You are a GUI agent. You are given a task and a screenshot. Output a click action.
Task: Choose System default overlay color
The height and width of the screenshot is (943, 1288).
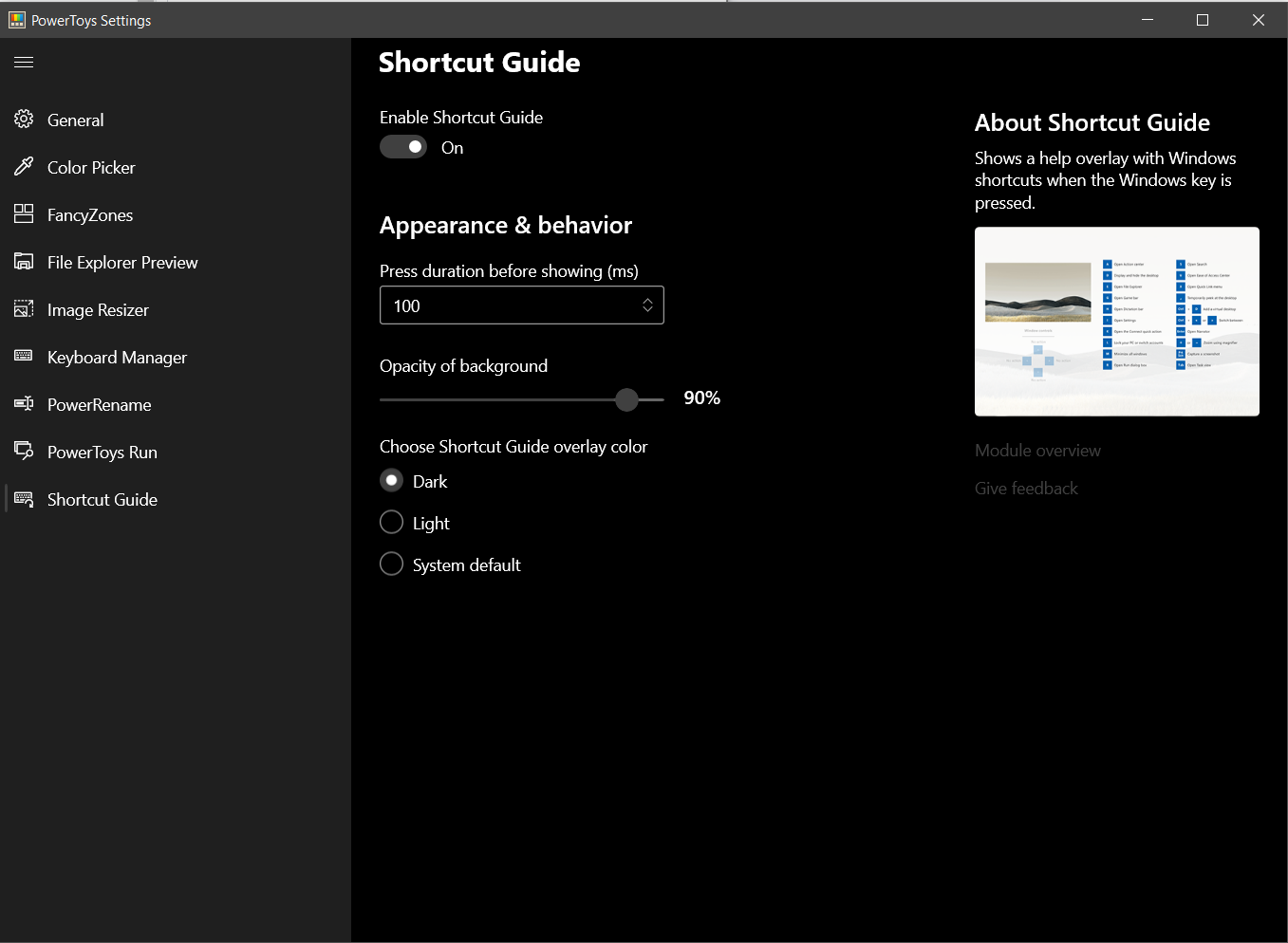click(x=391, y=564)
